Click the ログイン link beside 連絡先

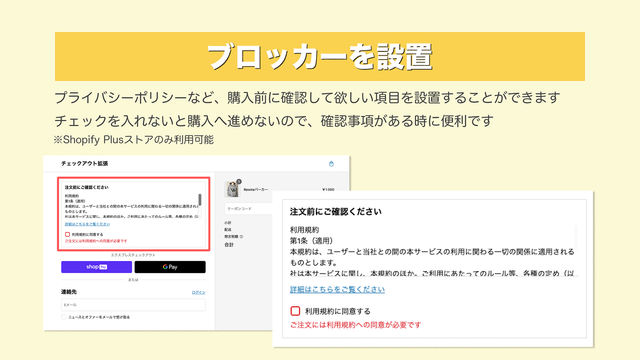click(198, 293)
